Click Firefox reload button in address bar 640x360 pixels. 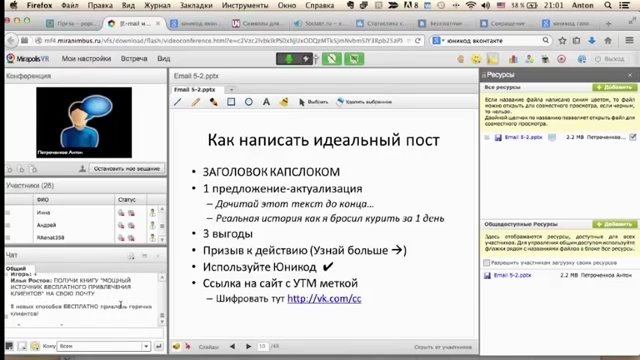418,40
